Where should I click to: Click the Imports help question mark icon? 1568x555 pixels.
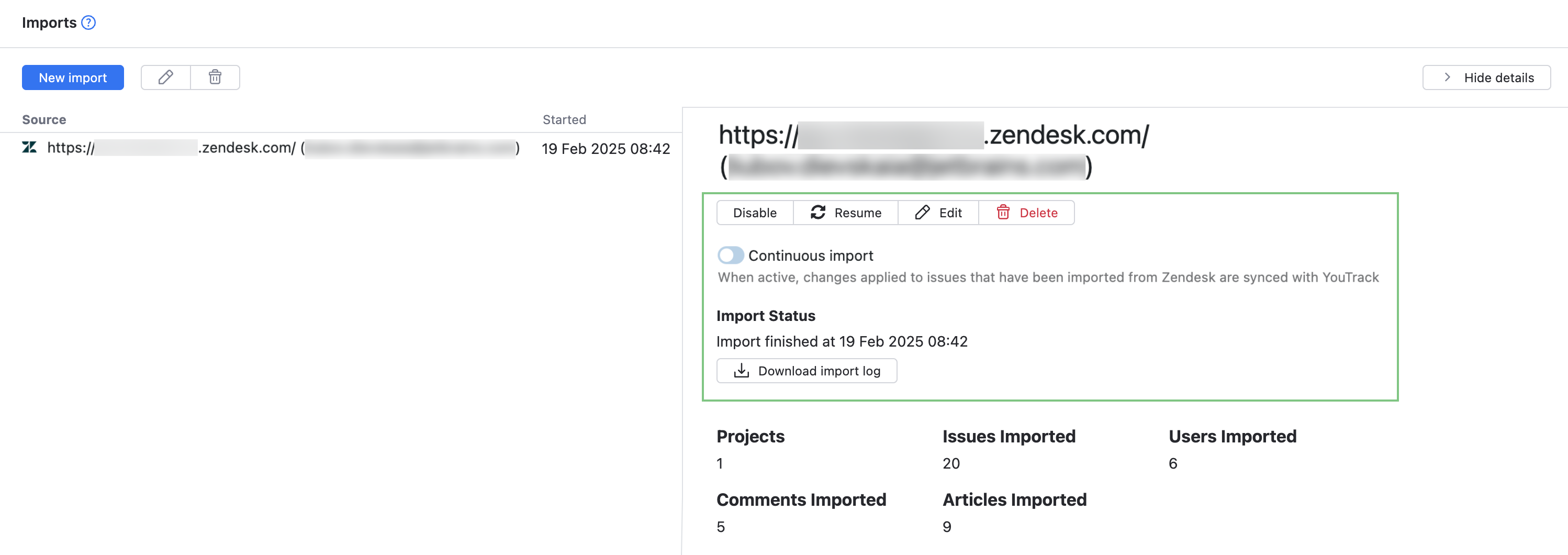[89, 23]
